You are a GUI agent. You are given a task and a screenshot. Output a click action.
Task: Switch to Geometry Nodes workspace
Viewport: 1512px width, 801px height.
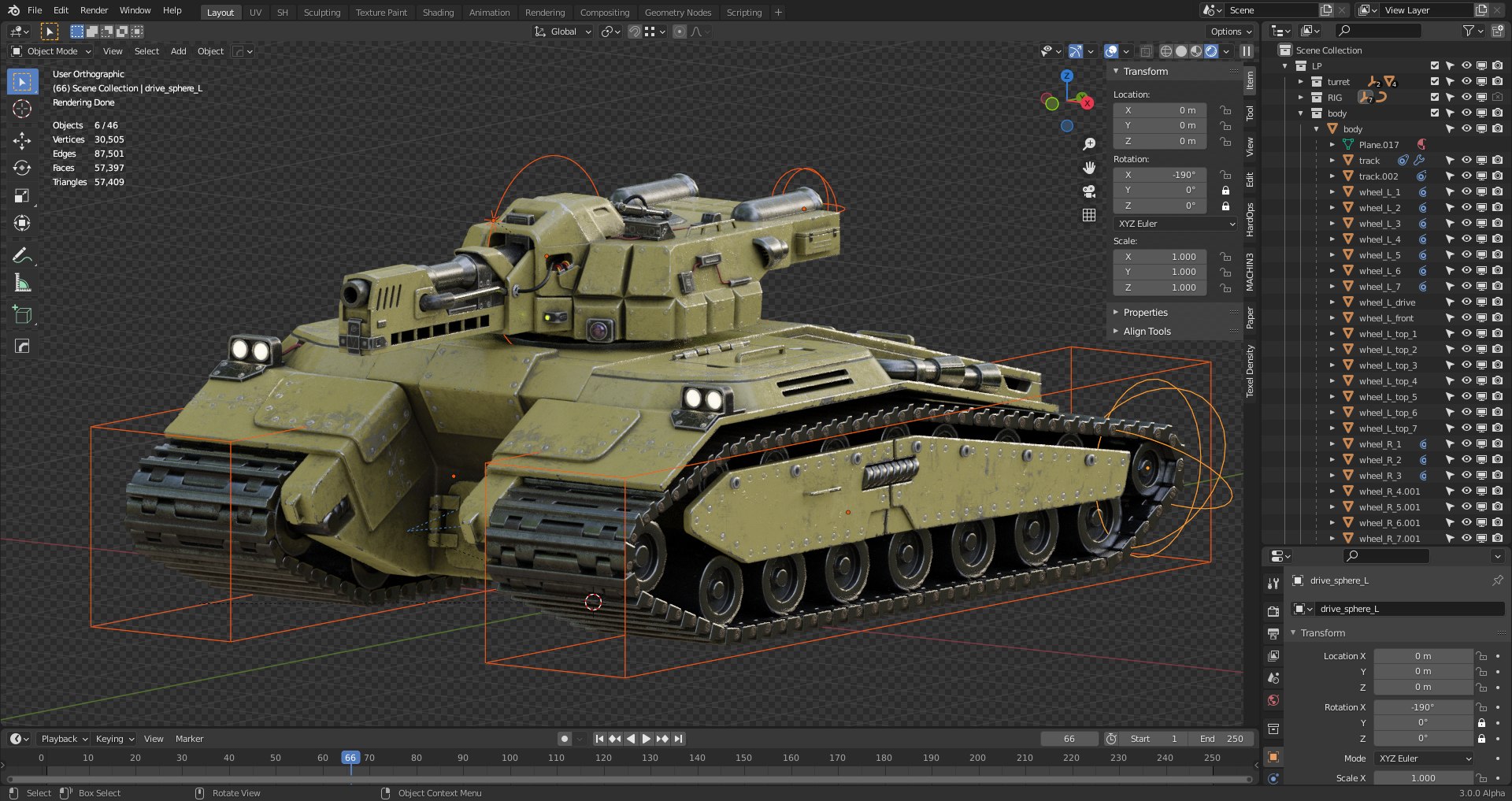677,13
